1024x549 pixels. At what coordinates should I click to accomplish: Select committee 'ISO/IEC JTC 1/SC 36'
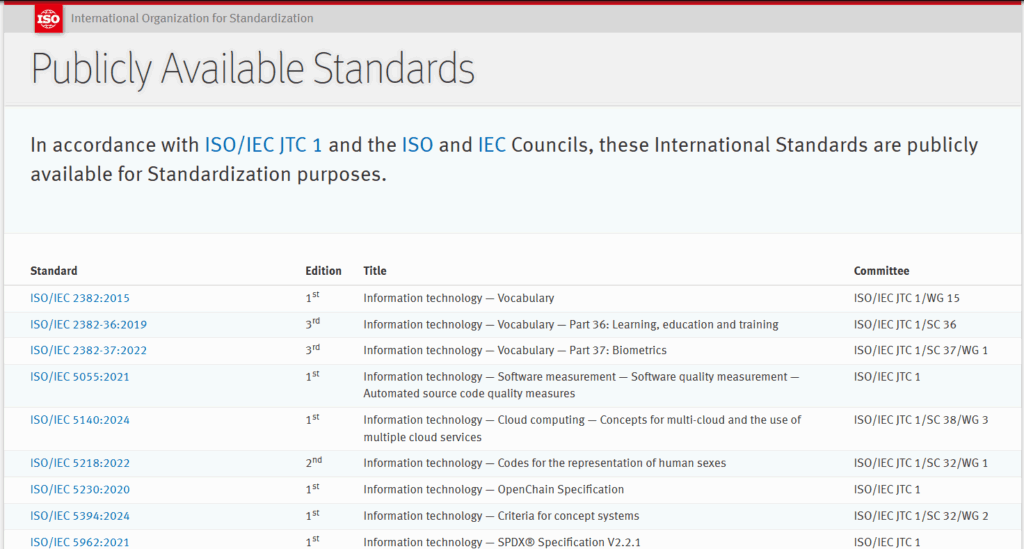(x=904, y=324)
